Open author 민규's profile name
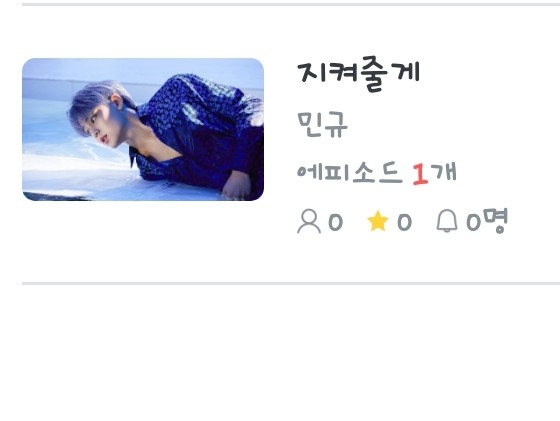Image resolution: width=560 pixels, height=421 pixels. coord(322,124)
